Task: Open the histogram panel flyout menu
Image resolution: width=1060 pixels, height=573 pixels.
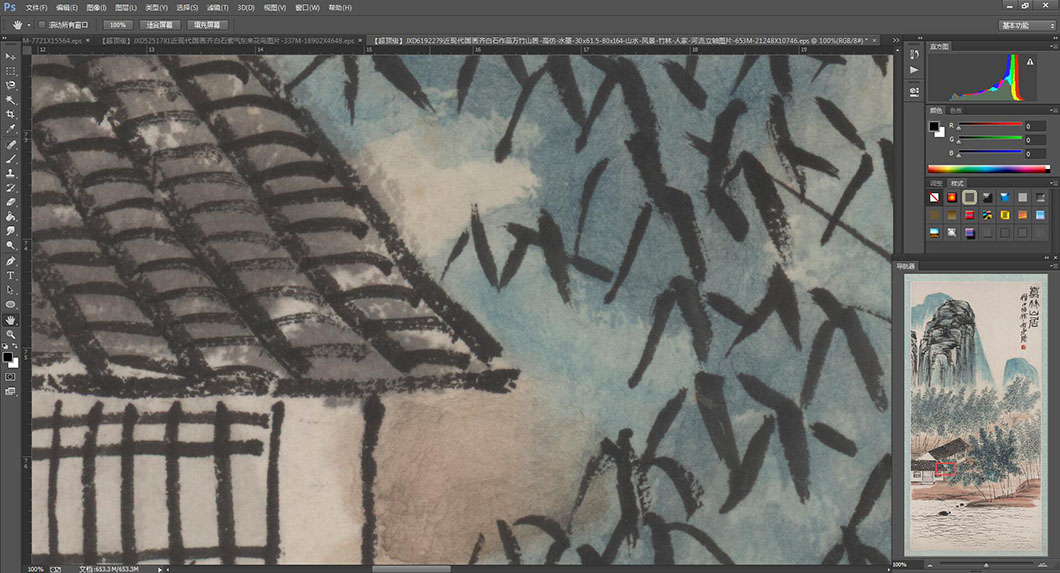Action: [1054, 47]
